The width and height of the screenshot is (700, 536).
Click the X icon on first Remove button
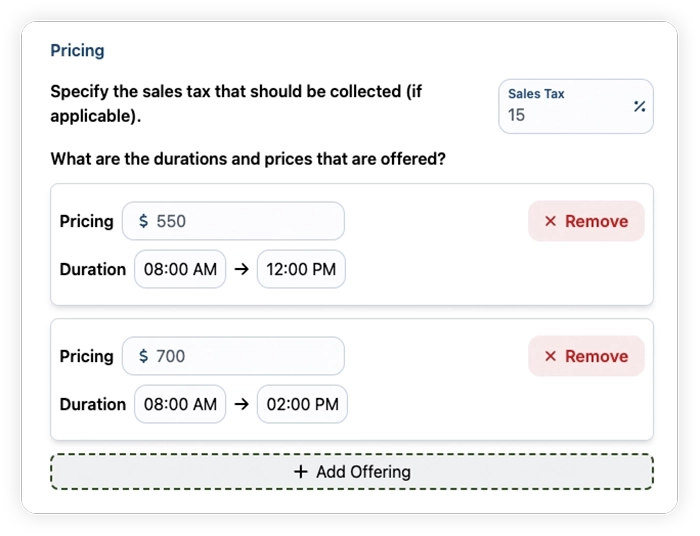click(550, 221)
